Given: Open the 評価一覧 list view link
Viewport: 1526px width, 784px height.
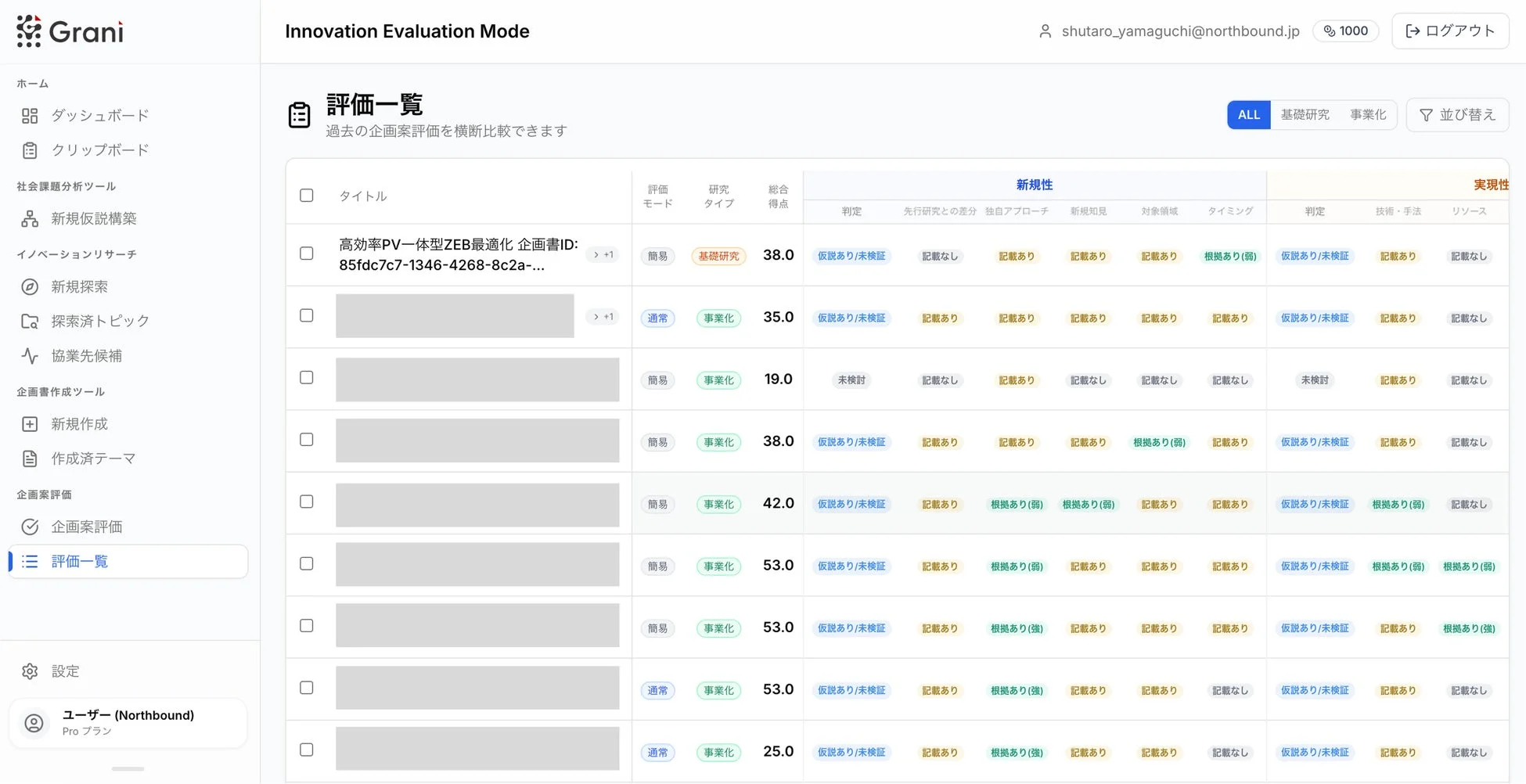Looking at the screenshot, I should [79, 561].
